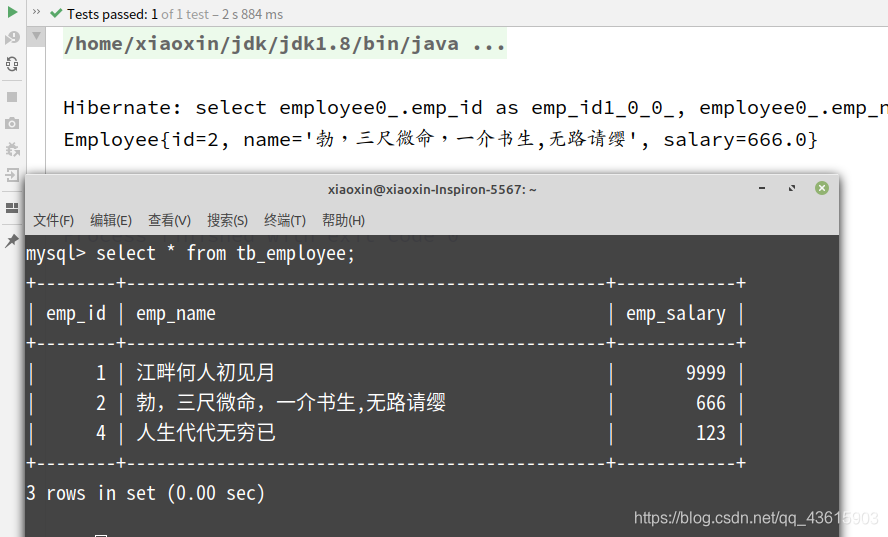
Task: Pin the run tab with pin icon
Action: click(x=12, y=240)
